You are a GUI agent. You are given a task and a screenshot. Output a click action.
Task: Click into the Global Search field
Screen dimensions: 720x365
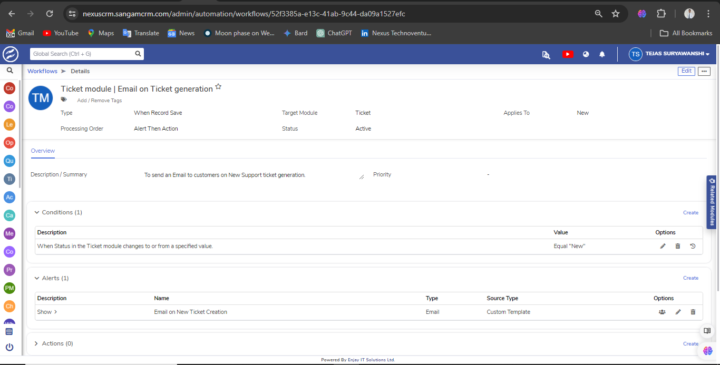click(x=82, y=54)
